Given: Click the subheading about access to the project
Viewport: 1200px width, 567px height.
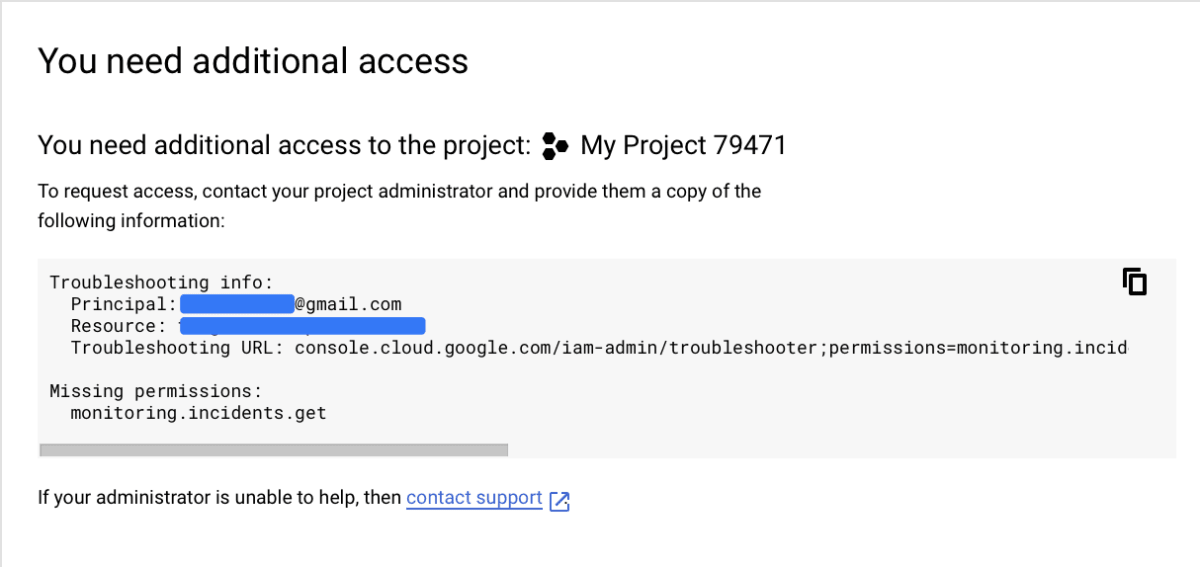Looking at the screenshot, I should point(412,146).
